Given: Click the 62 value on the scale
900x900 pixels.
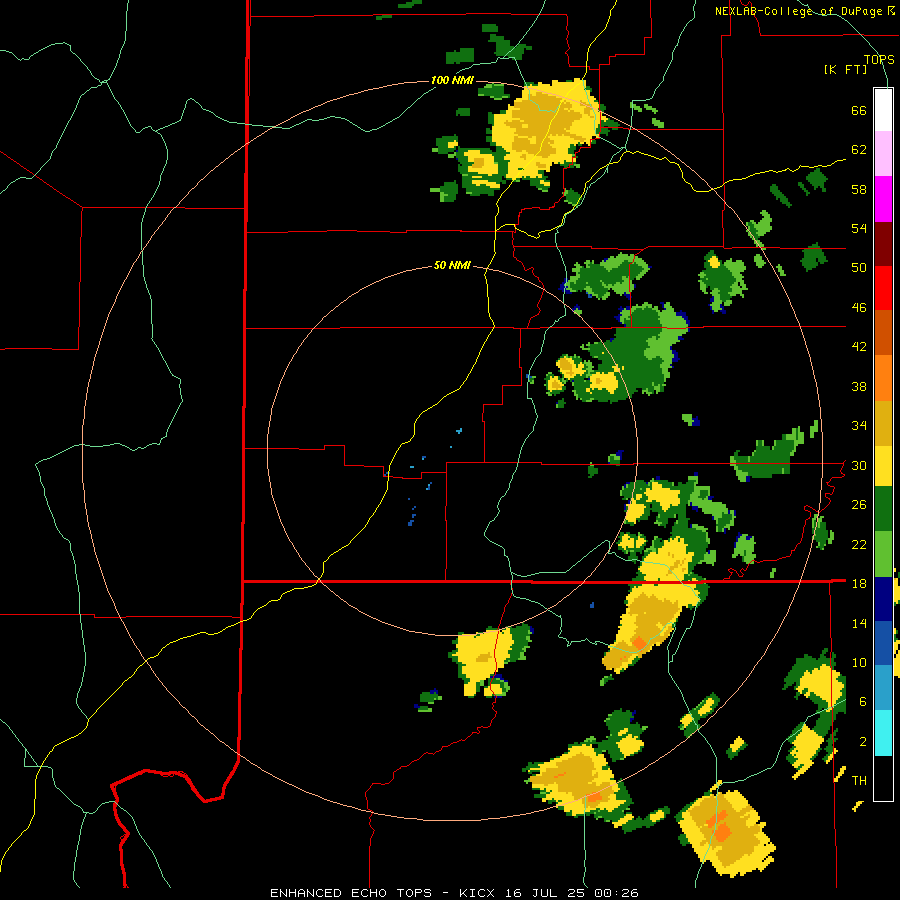Looking at the screenshot, I should click(859, 149).
